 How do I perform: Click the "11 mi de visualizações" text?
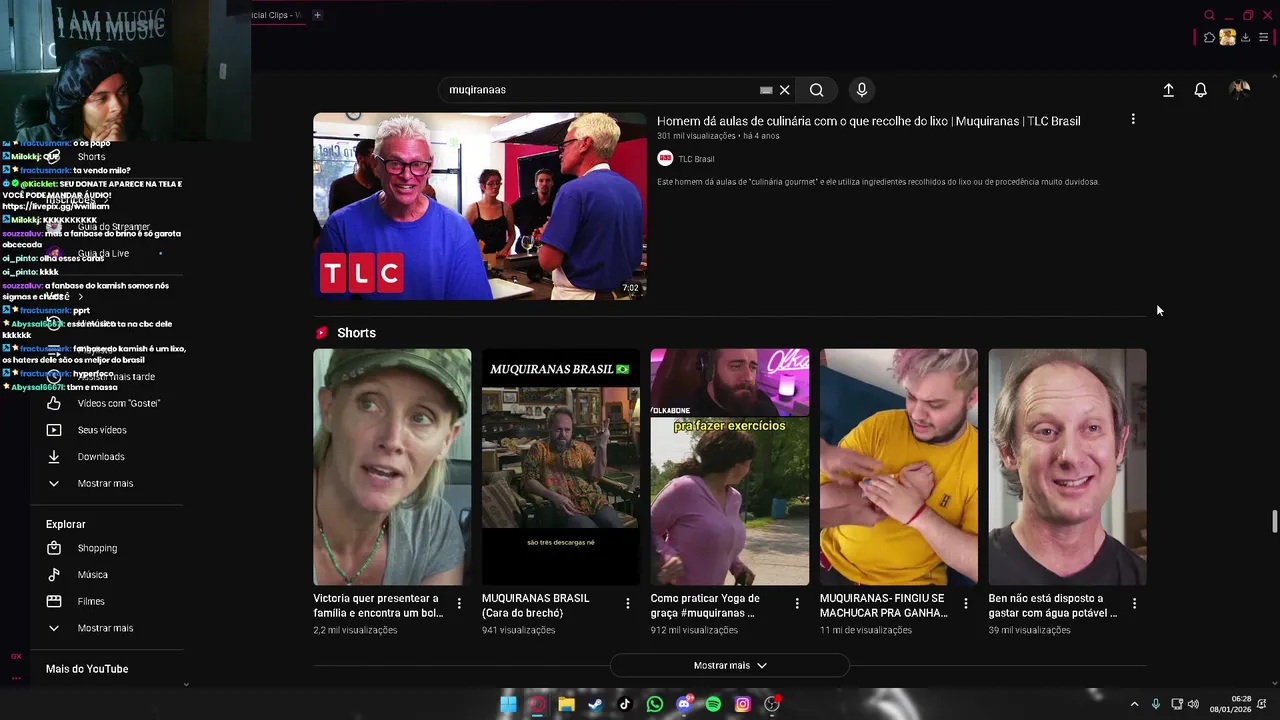(x=866, y=630)
